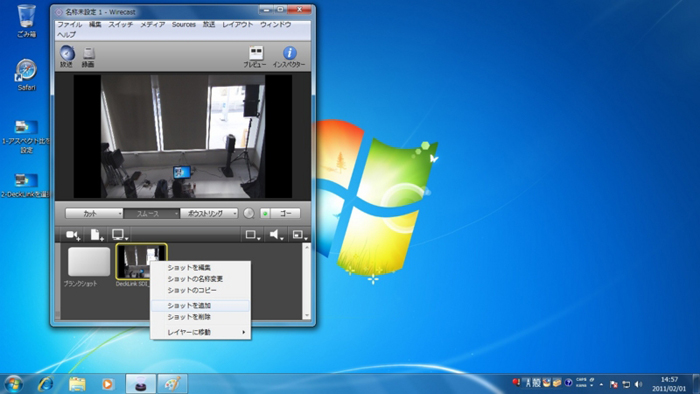Screen dimensions: 700x394
Task: Open the Windows Start menu orb
Action: pos(13,384)
